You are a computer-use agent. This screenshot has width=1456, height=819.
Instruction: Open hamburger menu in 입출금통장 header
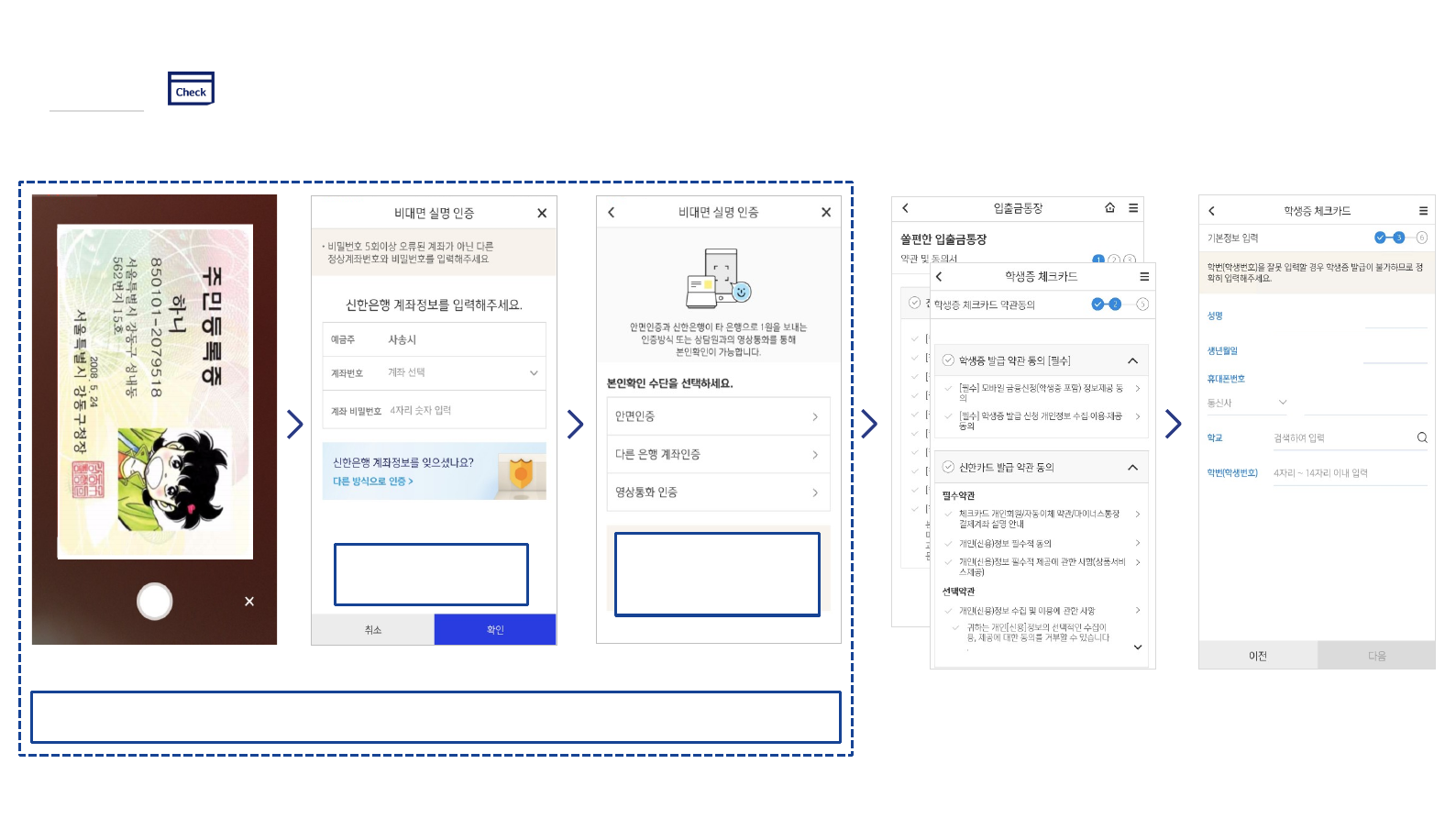pyautogui.click(x=1133, y=208)
